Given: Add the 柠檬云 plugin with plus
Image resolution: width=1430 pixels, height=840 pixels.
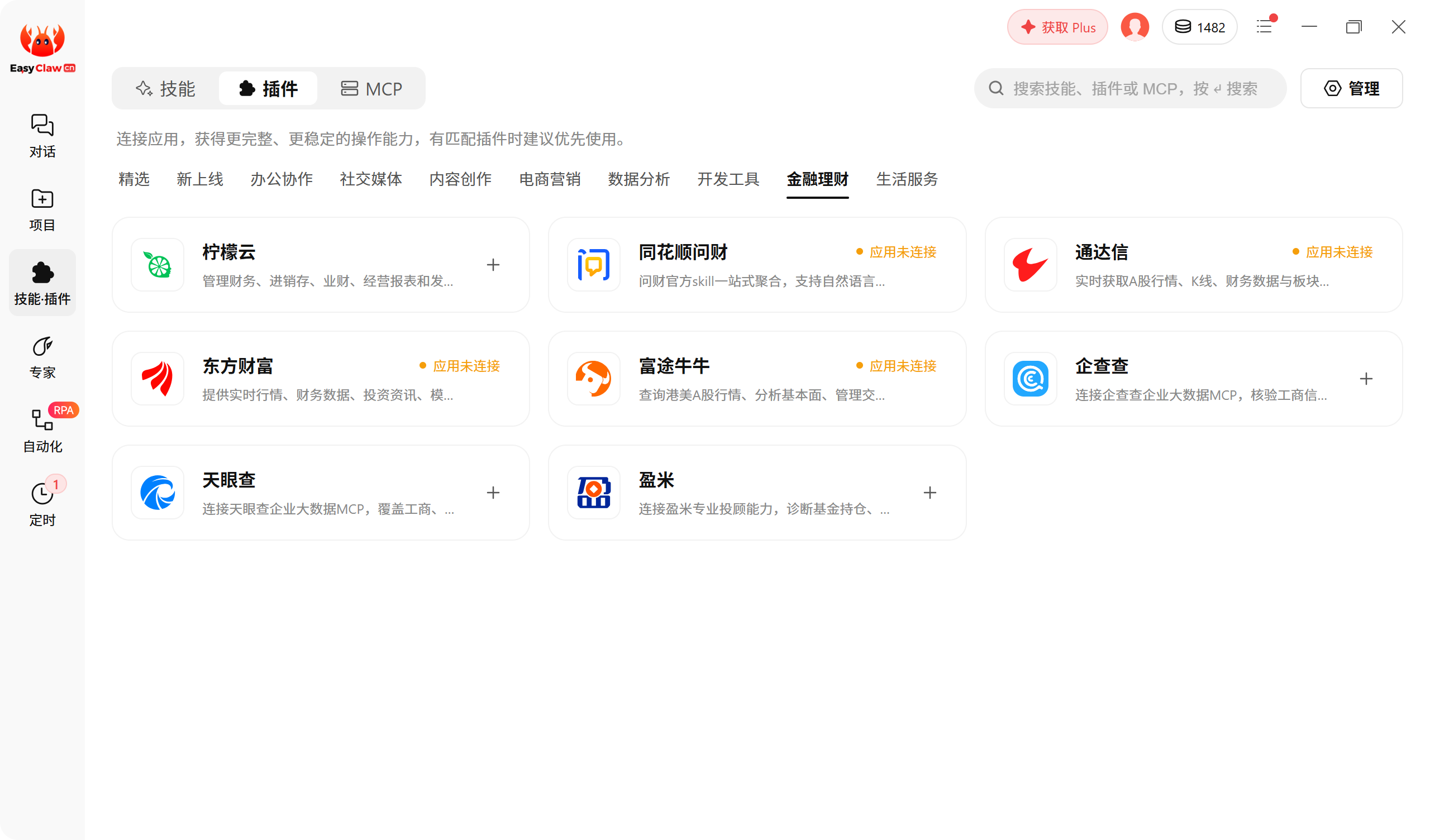Looking at the screenshot, I should click(x=493, y=265).
